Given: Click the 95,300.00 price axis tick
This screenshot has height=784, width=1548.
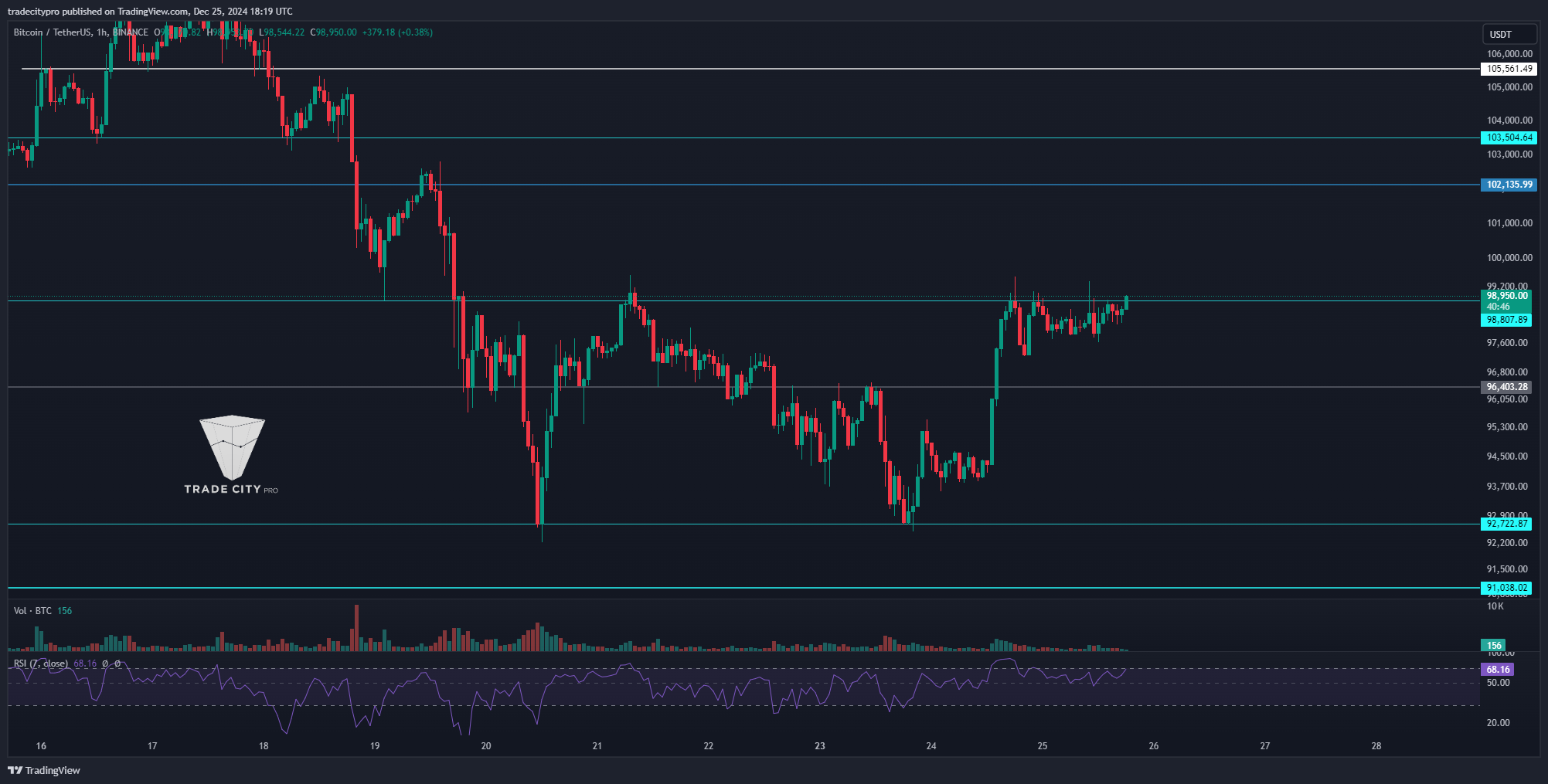Looking at the screenshot, I should pyautogui.click(x=1507, y=427).
